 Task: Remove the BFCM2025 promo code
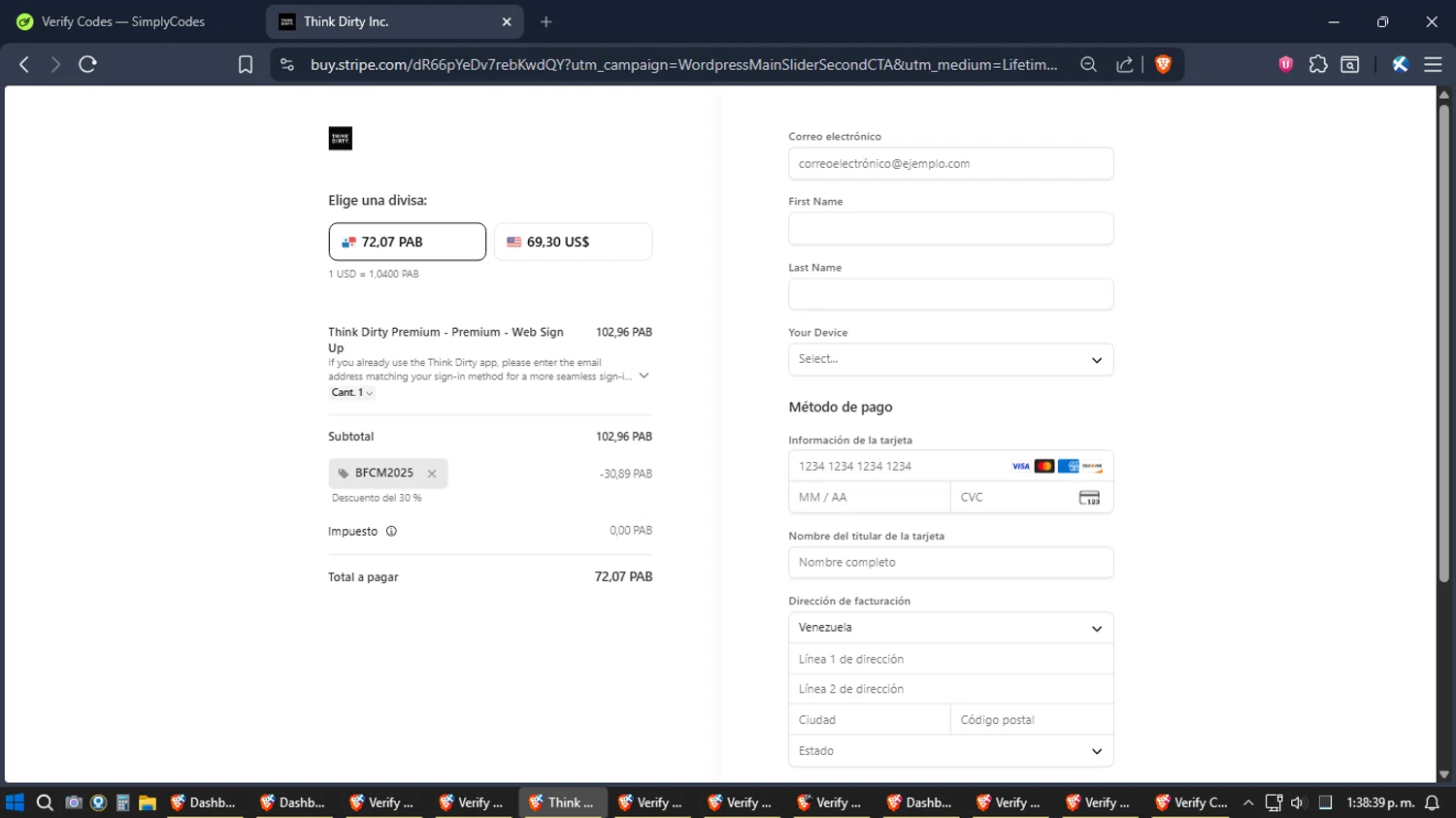tap(432, 474)
